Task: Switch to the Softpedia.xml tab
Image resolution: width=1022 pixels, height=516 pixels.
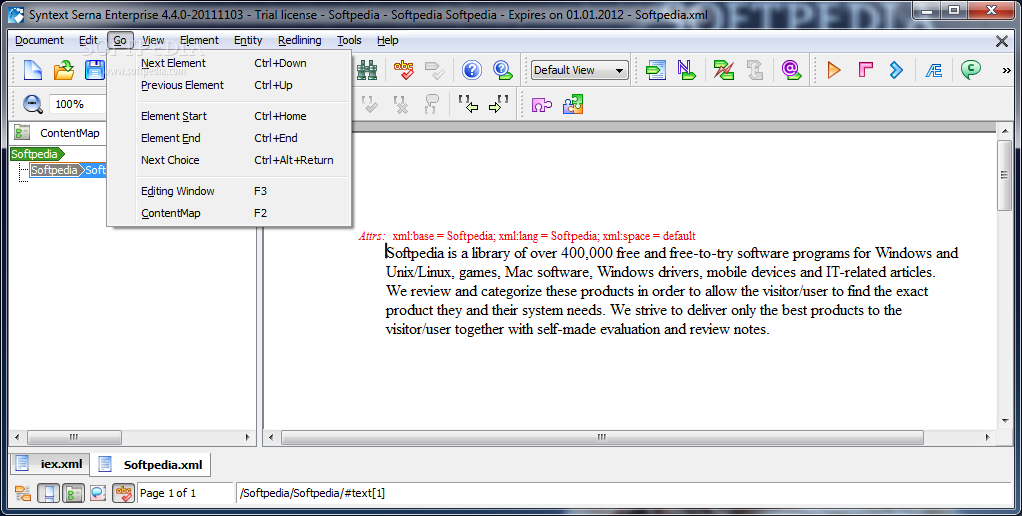Action: (151, 465)
